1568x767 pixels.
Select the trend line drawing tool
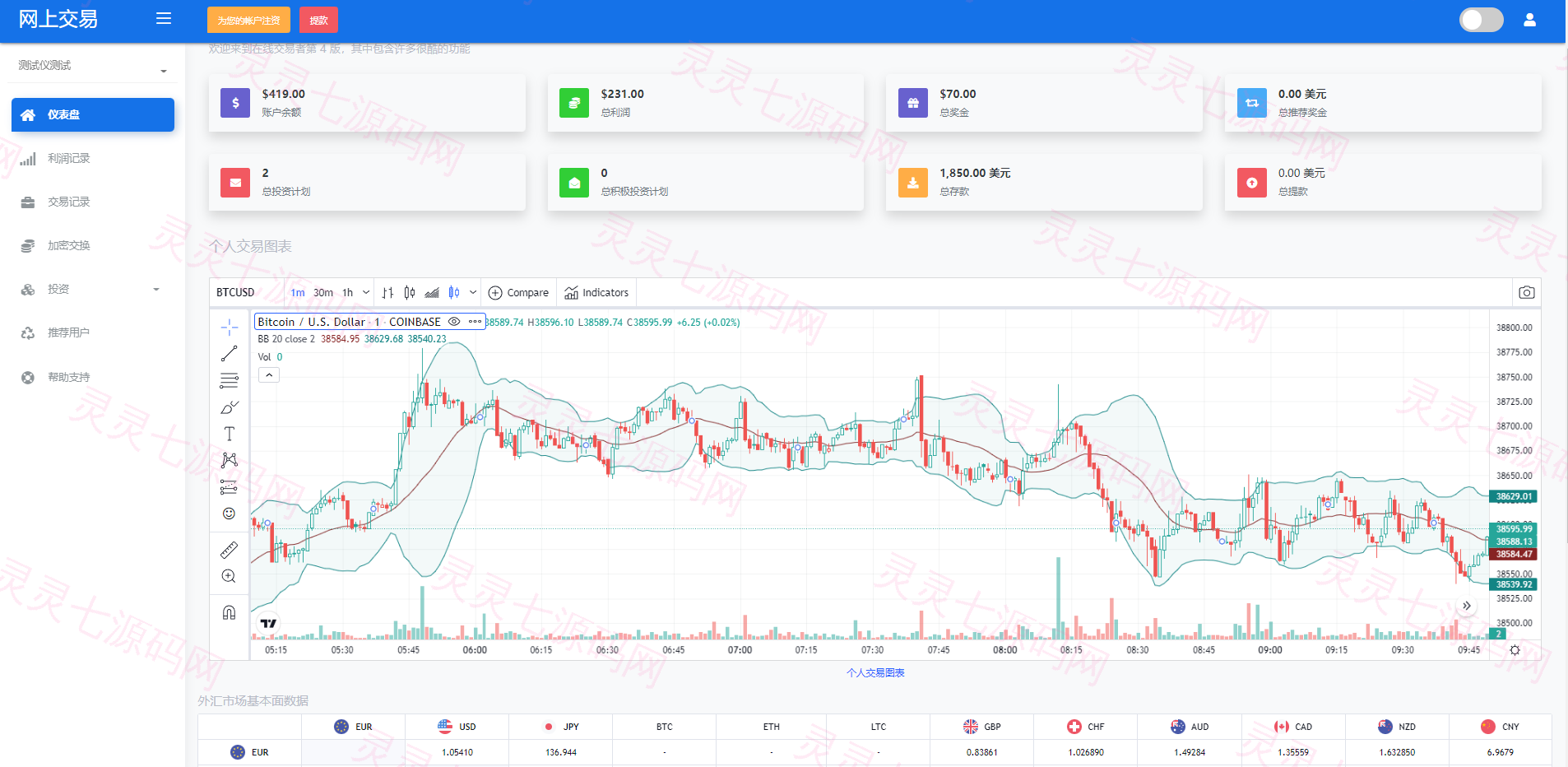tap(229, 354)
